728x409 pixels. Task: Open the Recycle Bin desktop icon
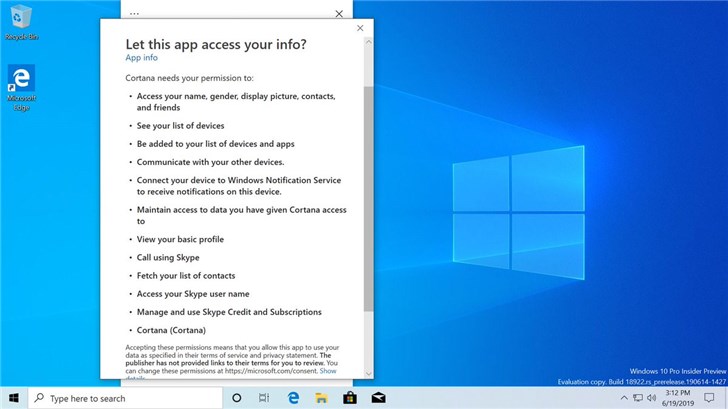pyautogui.click(x=21, y=22)
